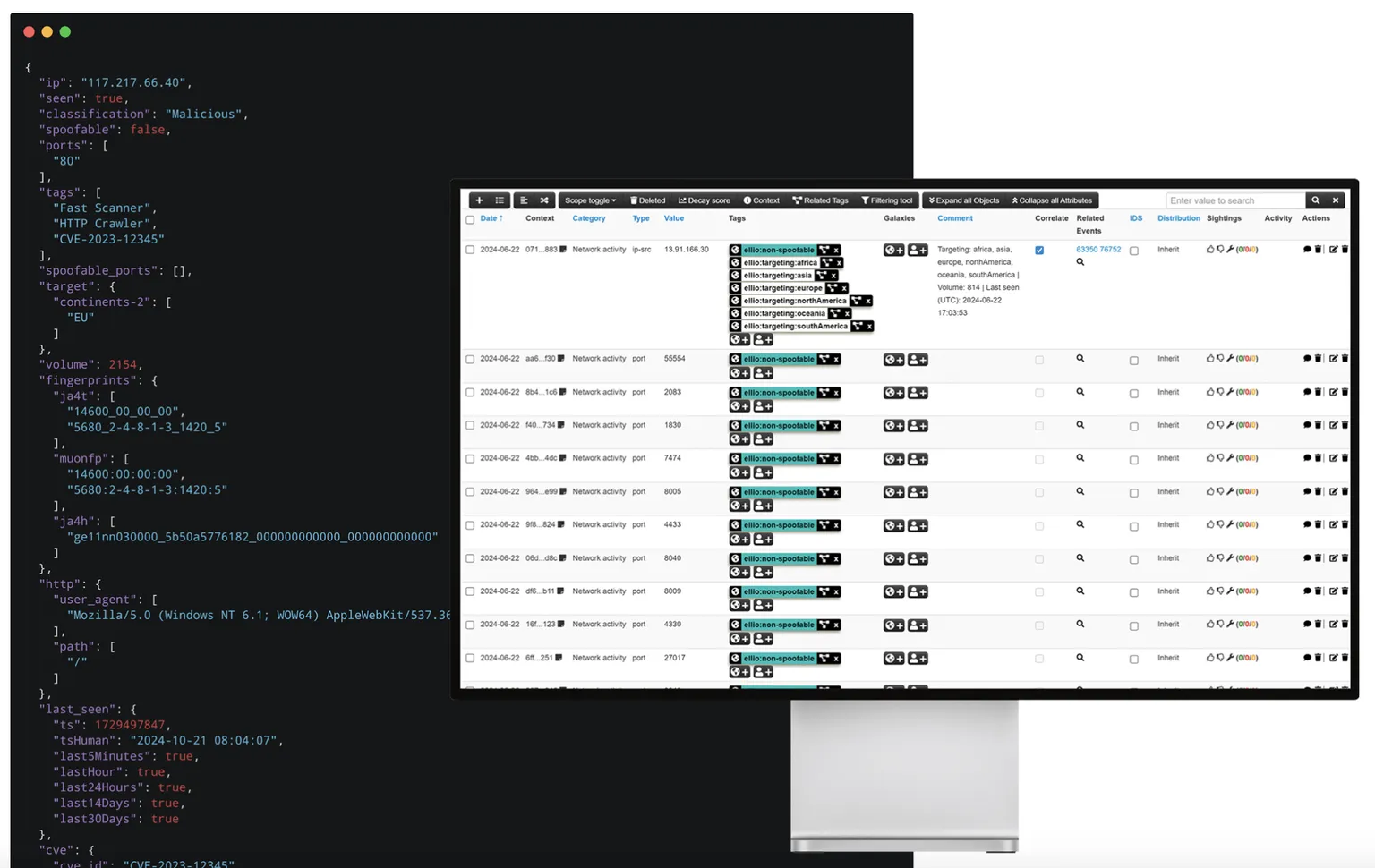Click the trash icon to delete the first attribute

1317,249
